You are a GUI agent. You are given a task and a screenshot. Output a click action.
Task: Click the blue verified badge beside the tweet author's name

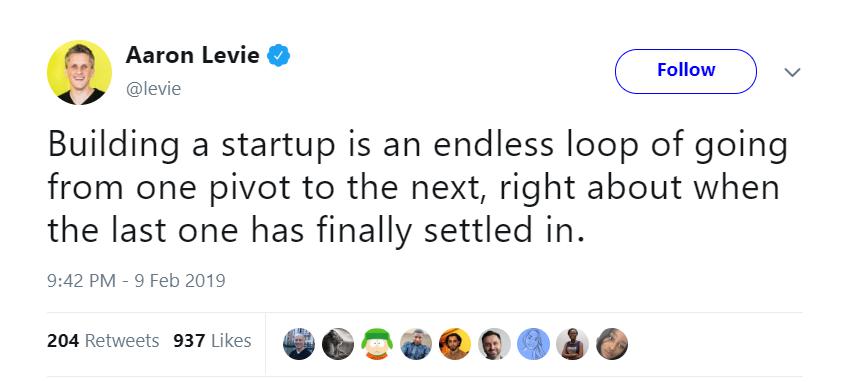point(278,55)
